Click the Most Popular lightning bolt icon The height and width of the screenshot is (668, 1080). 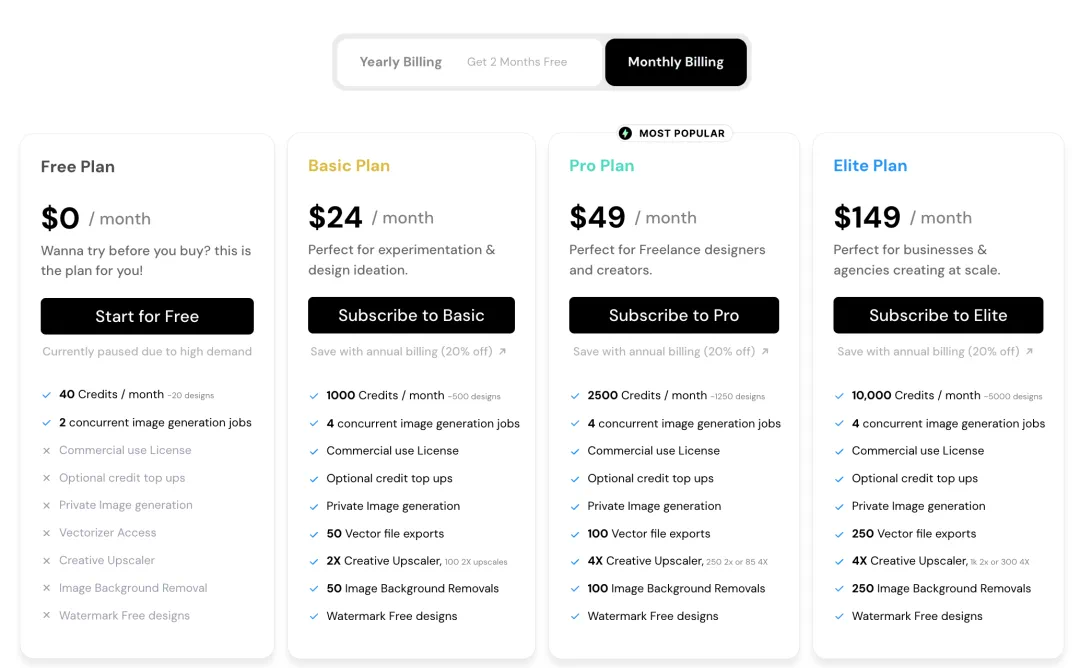pos(626,133)
